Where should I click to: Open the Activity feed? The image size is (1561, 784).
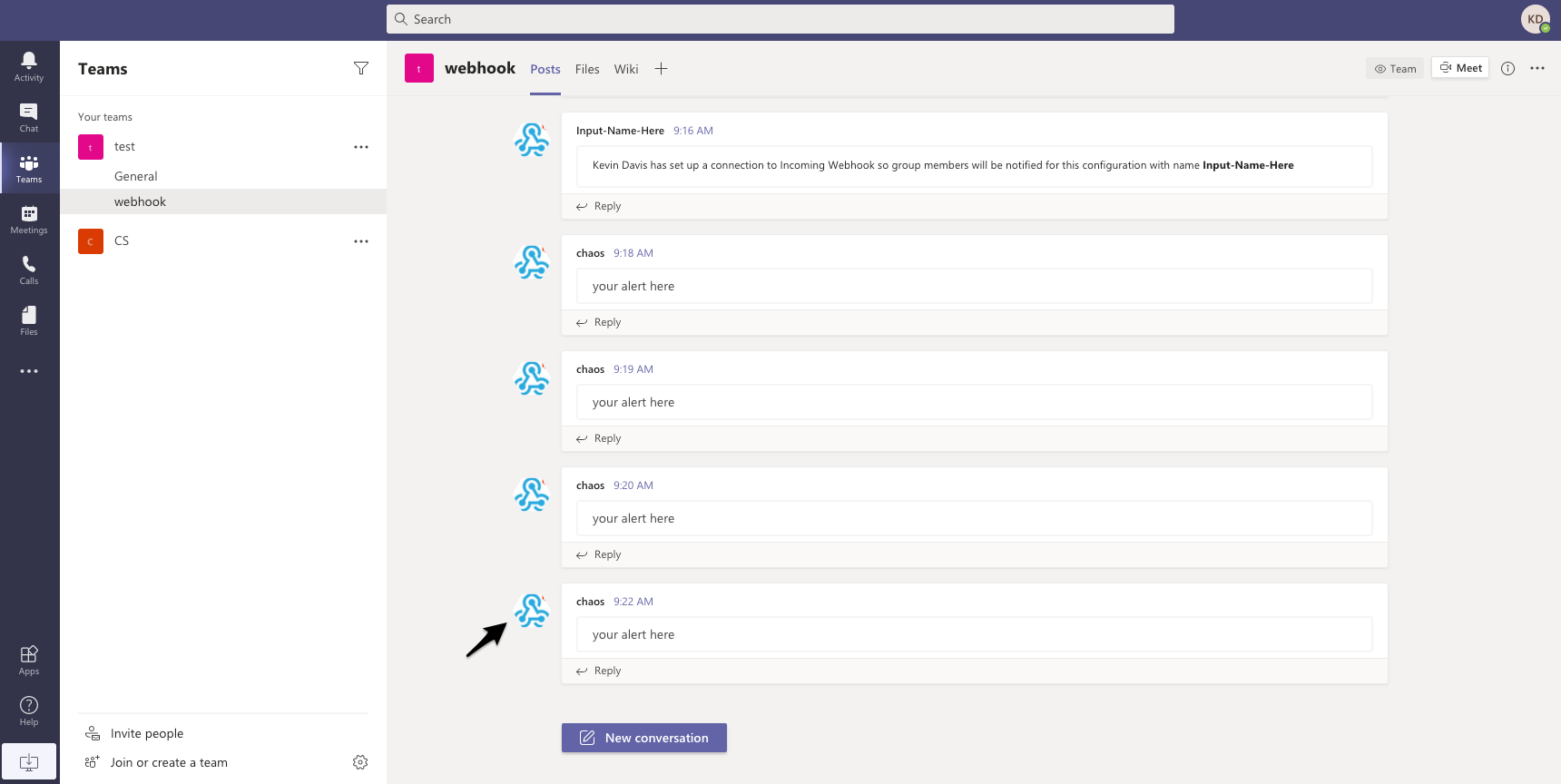[29, 66]
